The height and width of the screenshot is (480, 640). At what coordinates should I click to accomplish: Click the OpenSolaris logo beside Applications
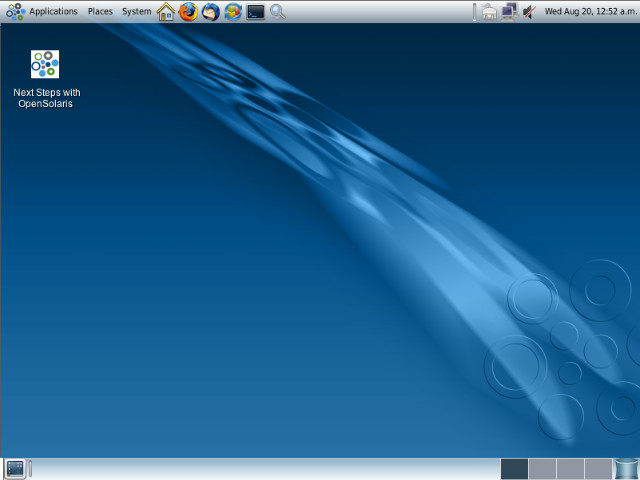pyautogui.click(x=16, y=12)
